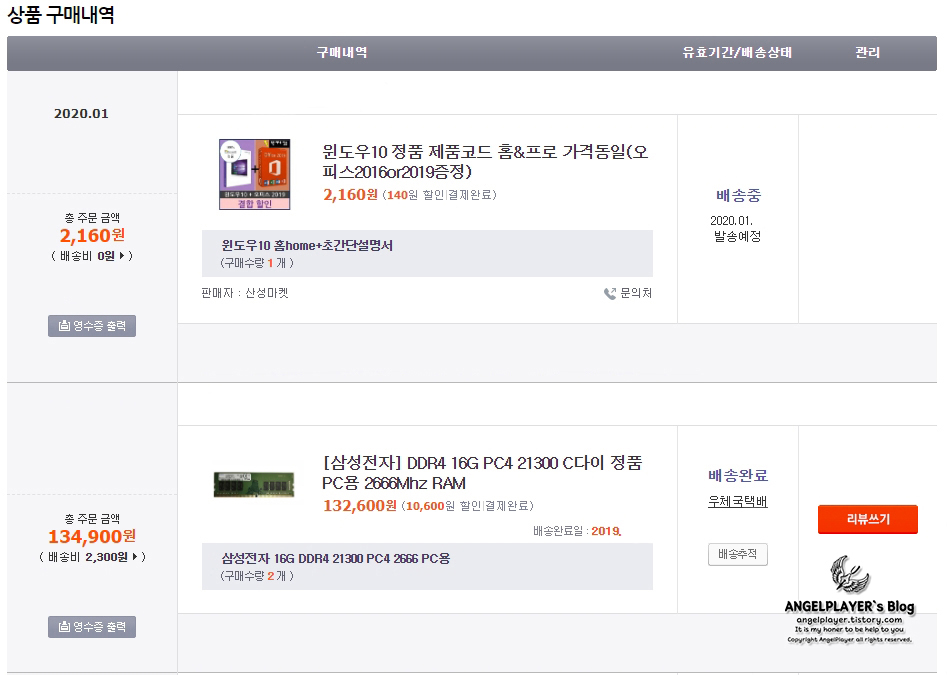
Task: Click the 132,600원 product price
Action: pos(360,506)
